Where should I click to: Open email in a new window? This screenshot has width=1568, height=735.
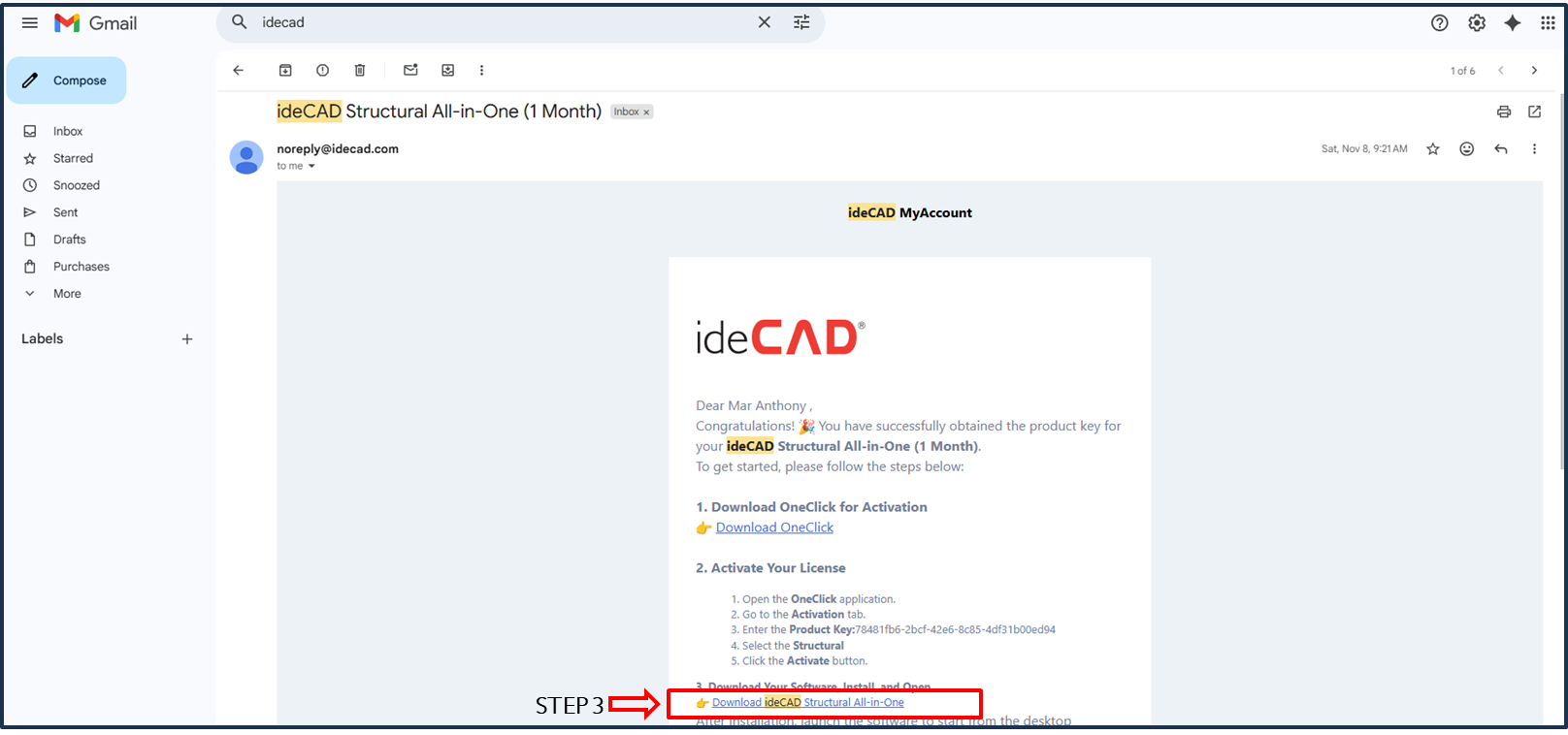click(1534, 112)
